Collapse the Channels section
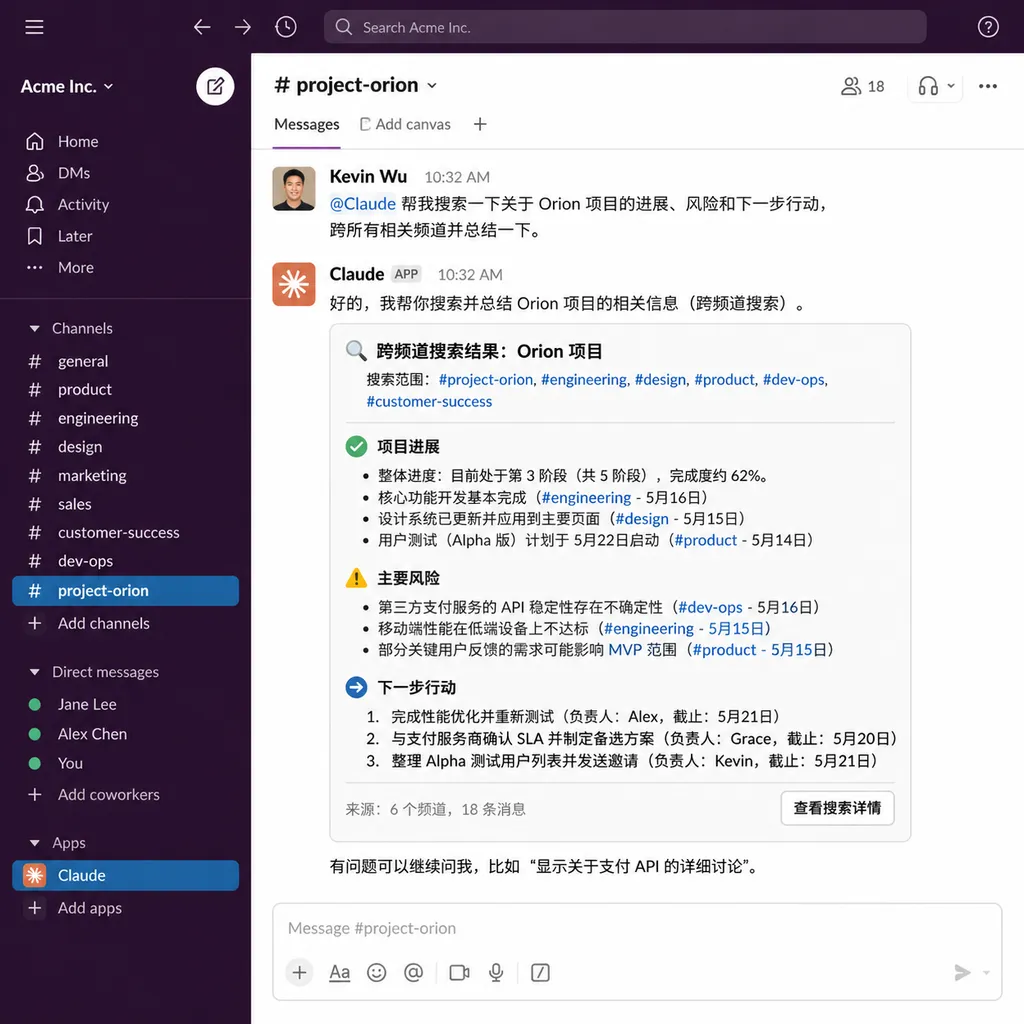 (x=35, y=328)
